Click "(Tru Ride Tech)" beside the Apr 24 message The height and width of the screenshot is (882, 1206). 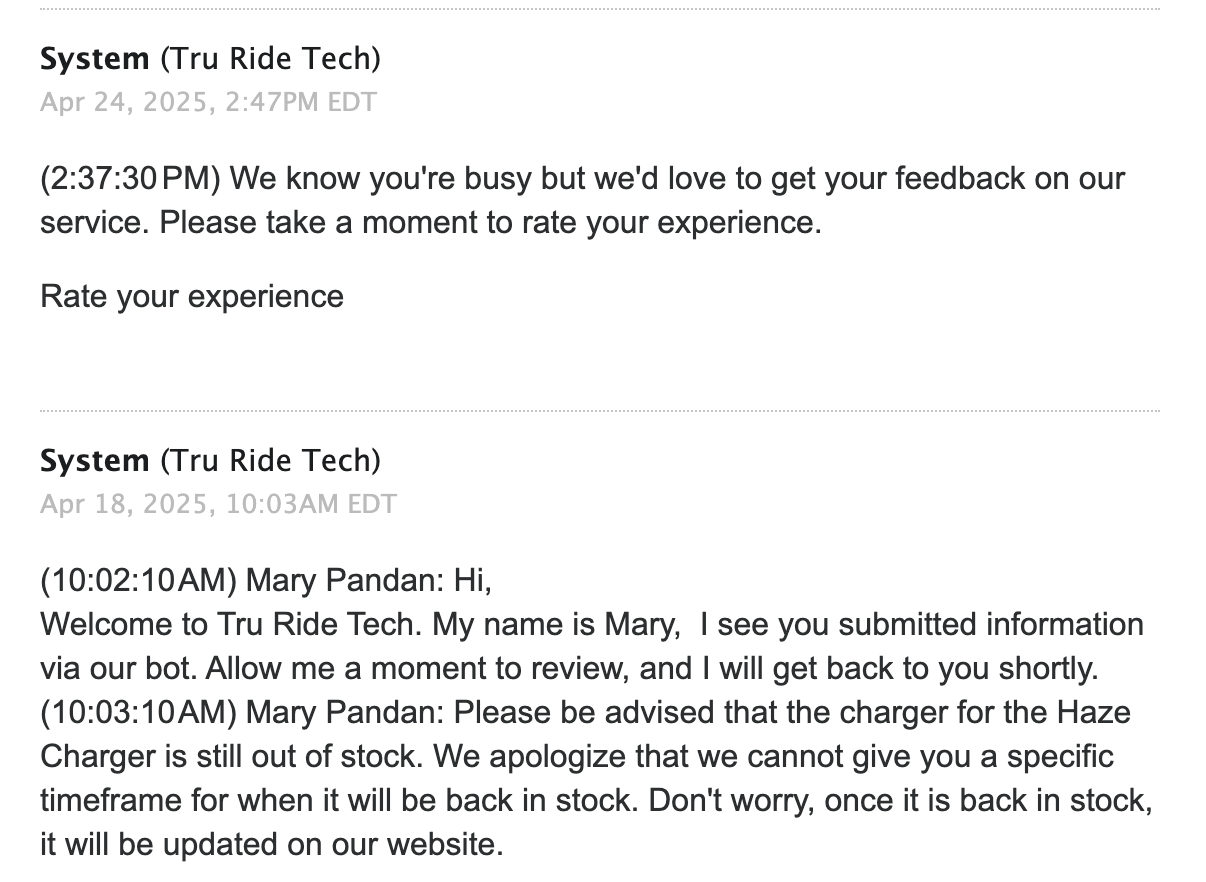[270, 59]
